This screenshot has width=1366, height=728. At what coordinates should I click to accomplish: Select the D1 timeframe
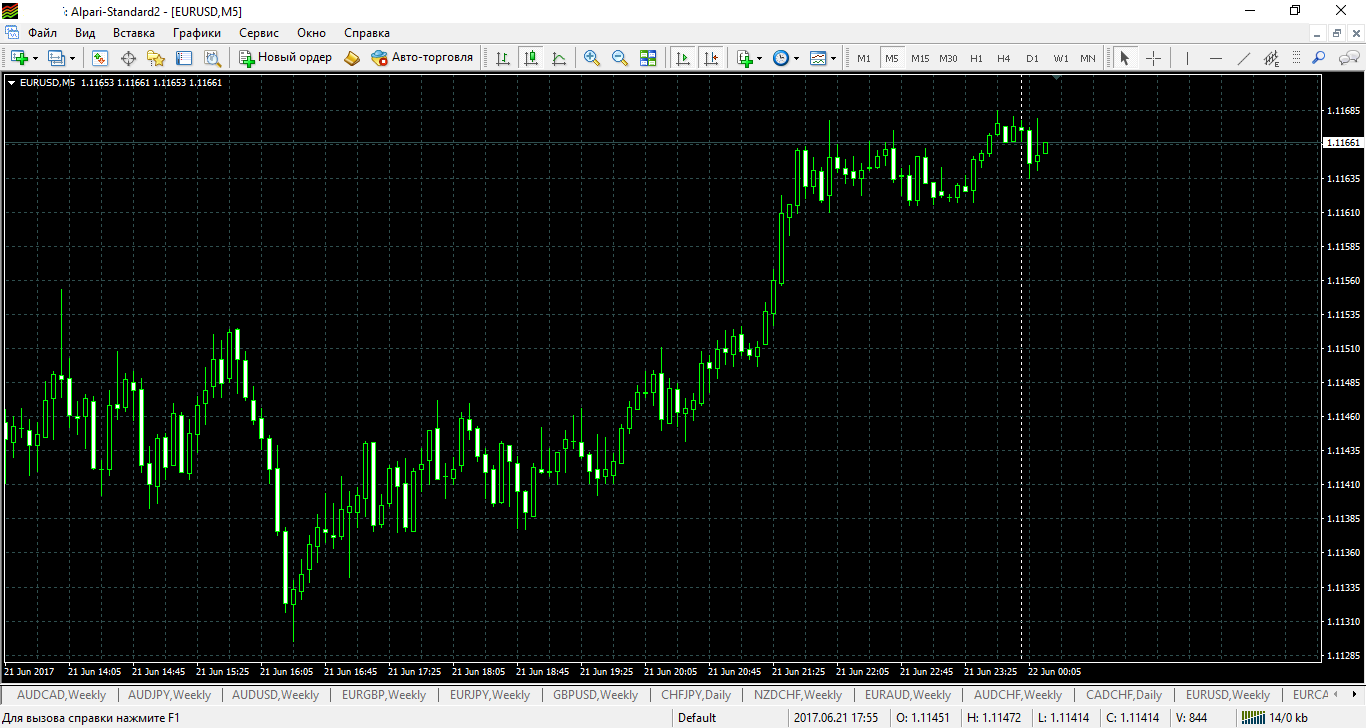coord(1032,58)
